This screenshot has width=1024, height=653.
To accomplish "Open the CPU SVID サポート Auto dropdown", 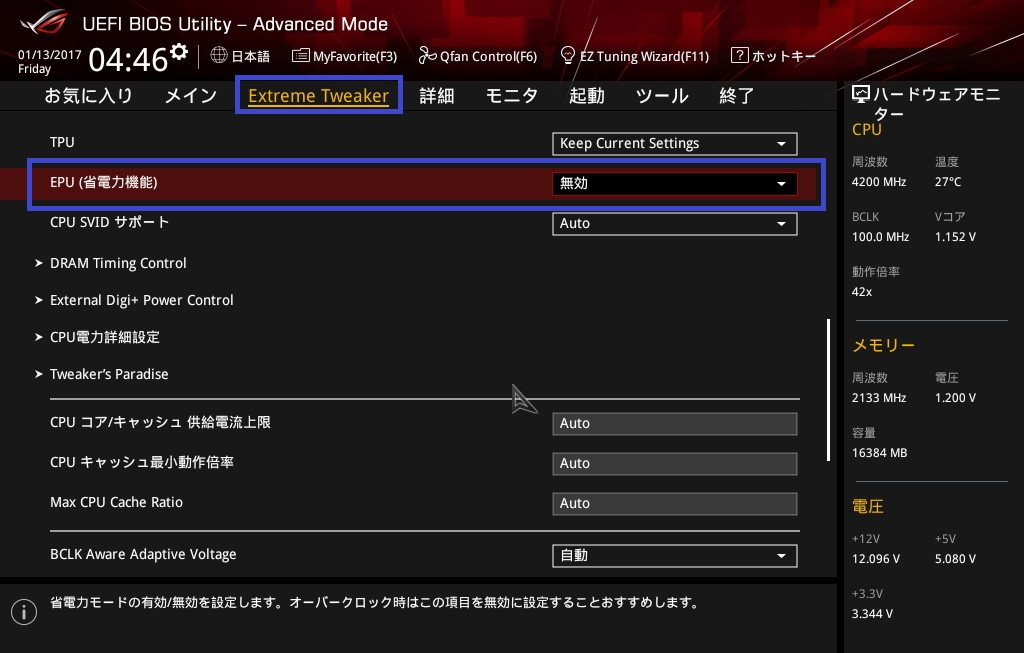I will (x=675, y=223).
